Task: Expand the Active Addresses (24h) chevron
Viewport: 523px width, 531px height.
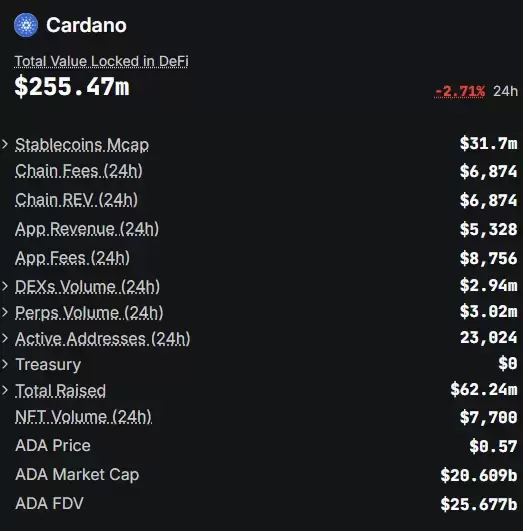Action: pyautogui.click(x=5, y=338)
